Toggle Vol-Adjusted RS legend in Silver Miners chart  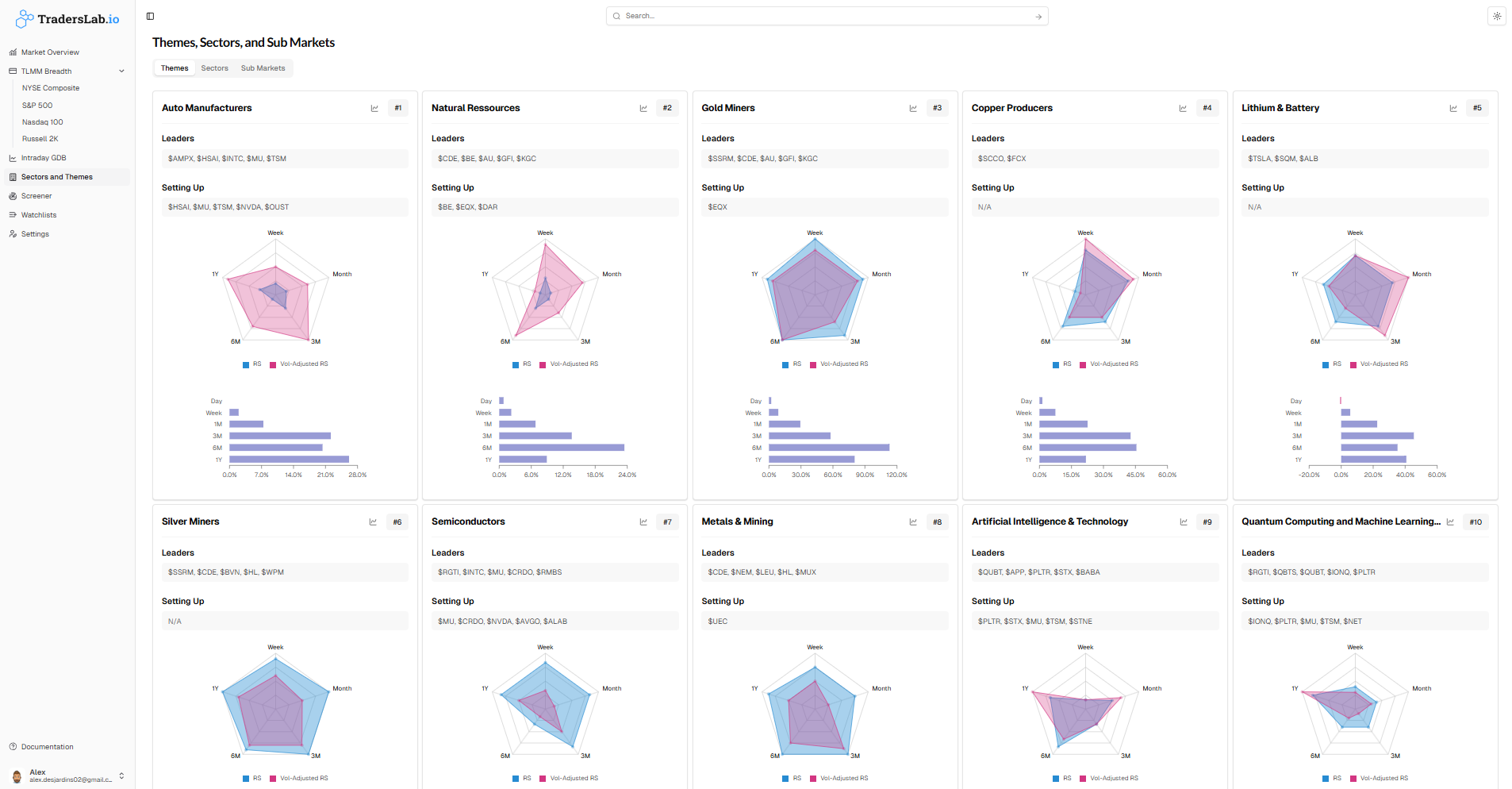[x=298, y=779]
